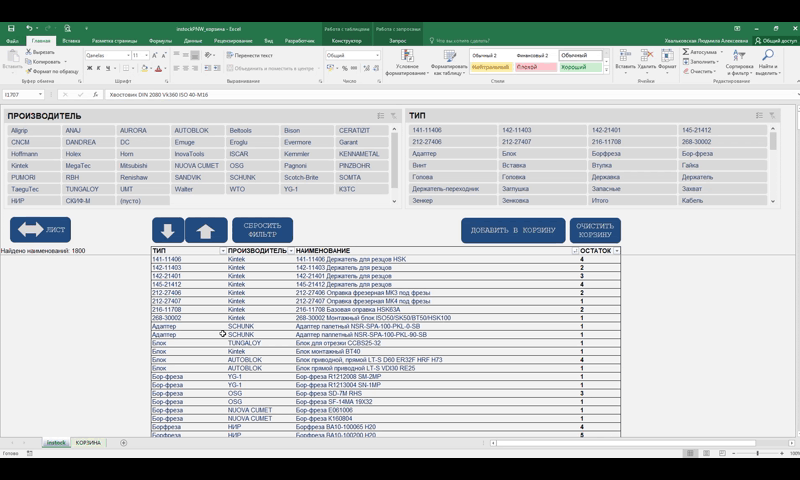This screenshot has height=480, width=800.
Task: Open the ОСТАТОК column filter dropdown
Action: [616, 251]
